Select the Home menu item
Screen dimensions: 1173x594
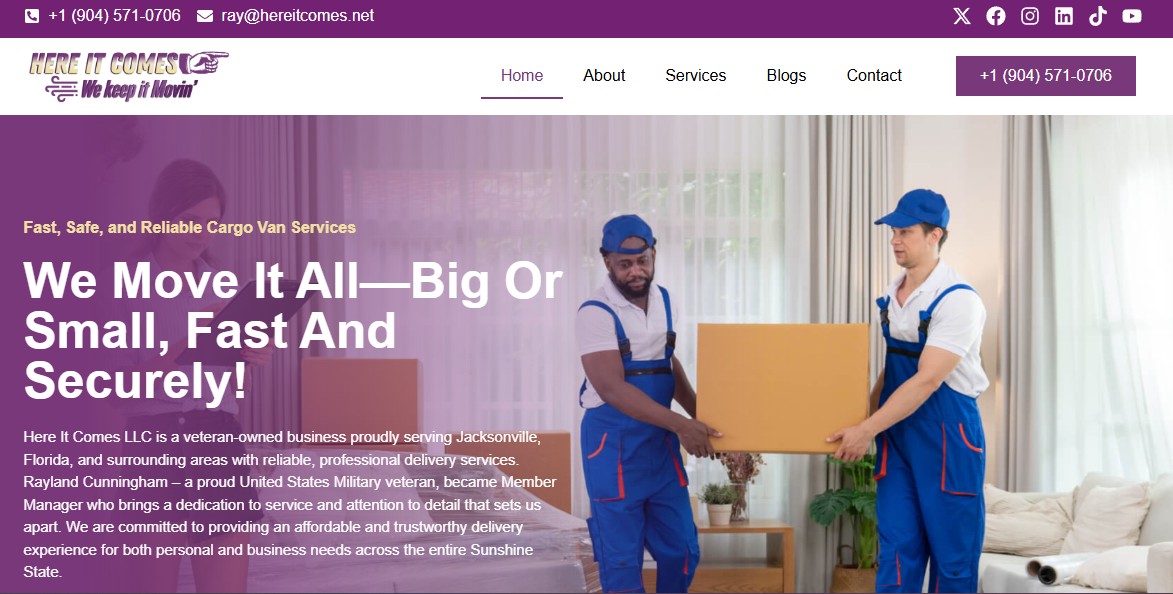(521, 76)
